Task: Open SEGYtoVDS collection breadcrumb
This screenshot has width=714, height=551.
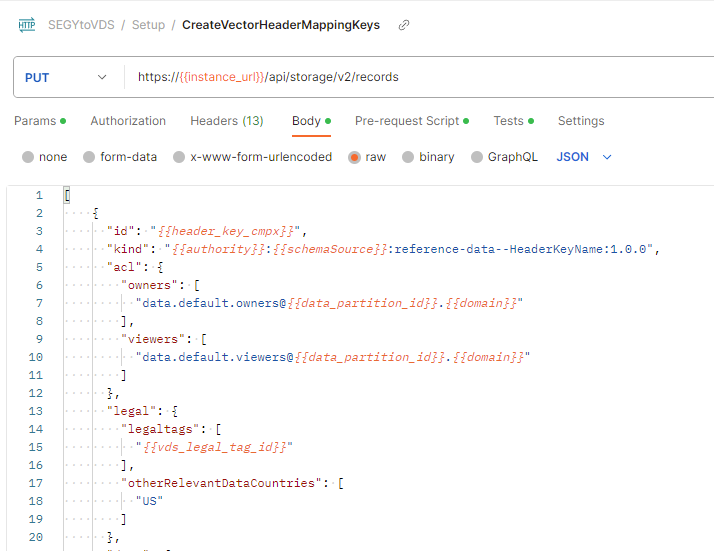Action: pyautogui.click(x=81, y=25)
